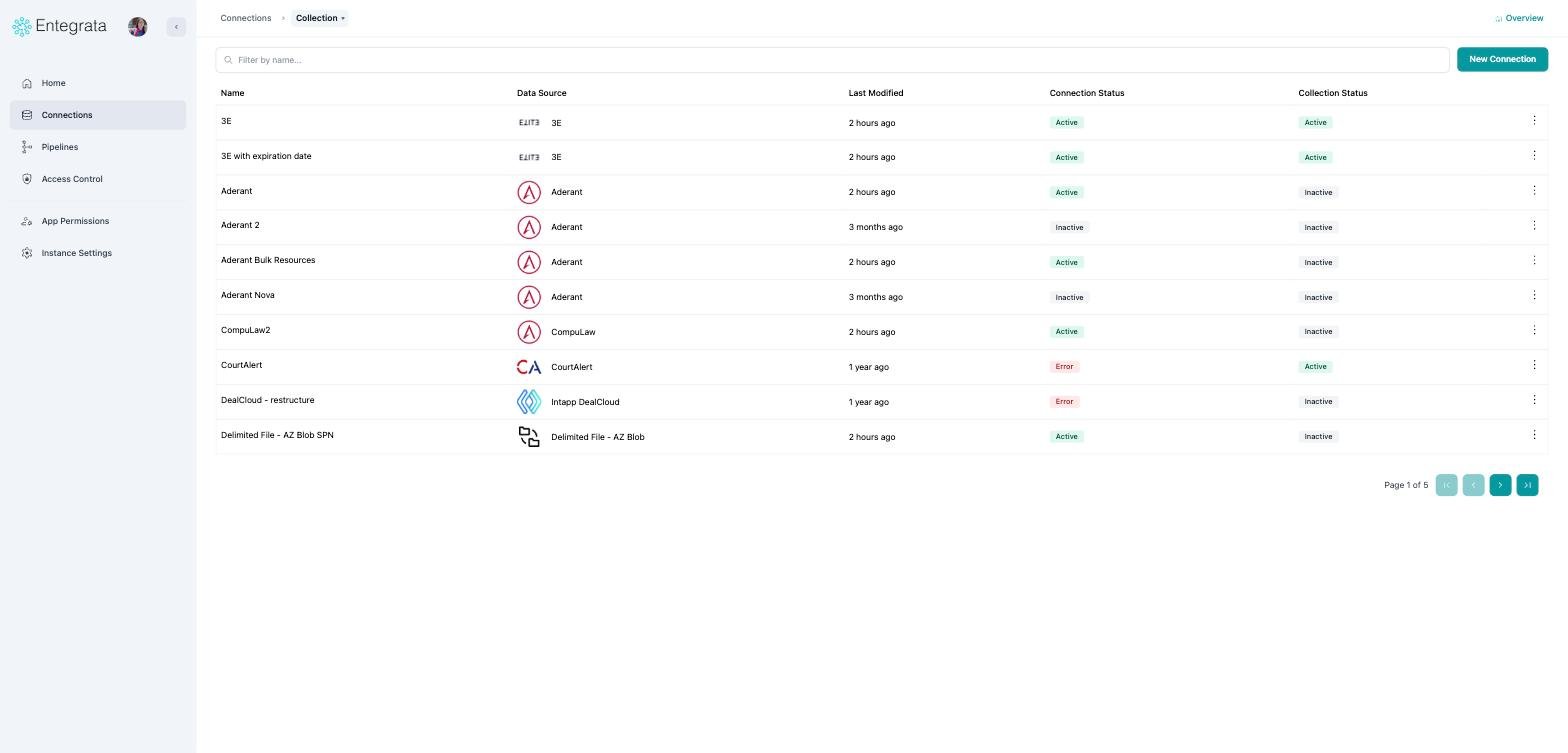Click the first page pagination button

point(1446,485)
